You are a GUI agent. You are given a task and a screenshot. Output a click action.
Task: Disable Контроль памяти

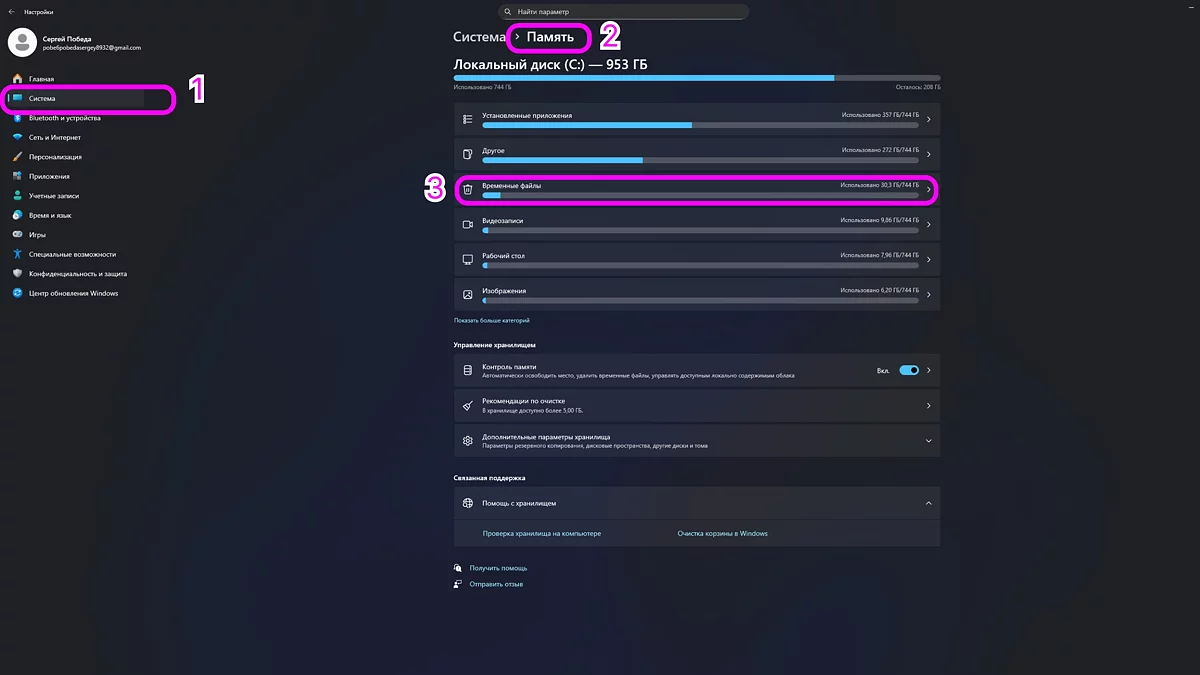(x=909, y=369)
